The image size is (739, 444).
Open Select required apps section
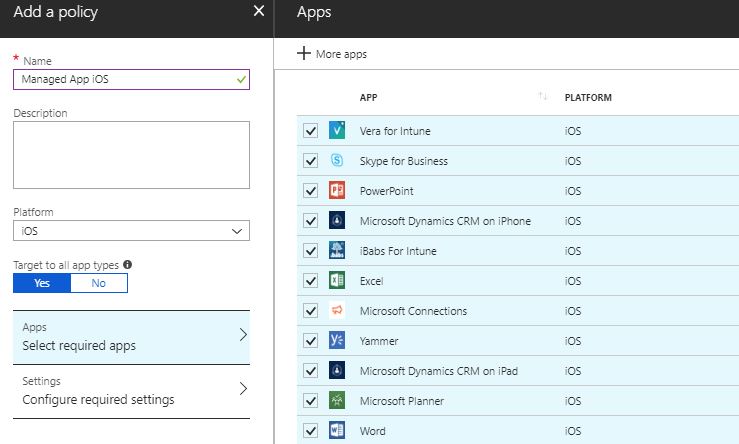(131, 337)
